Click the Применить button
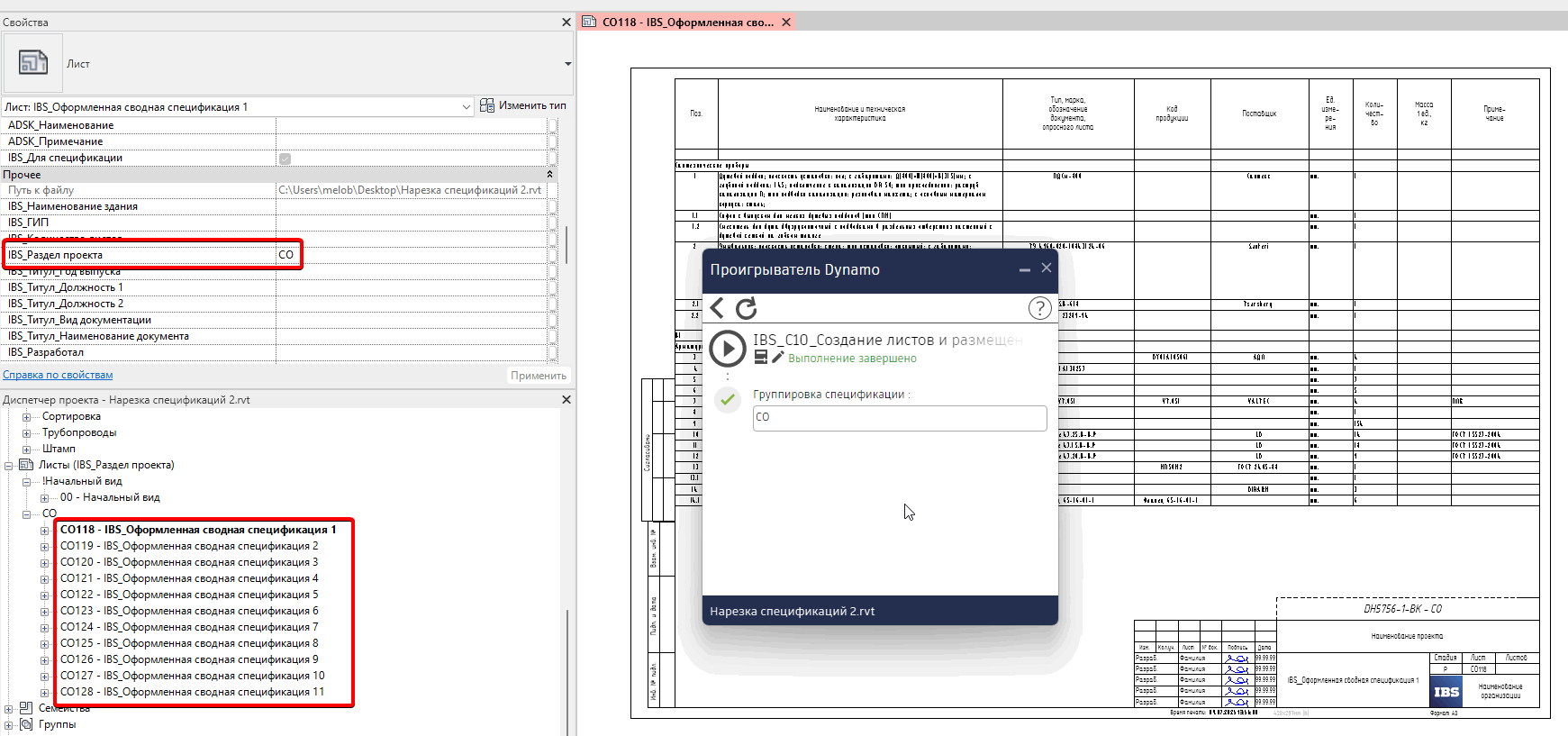The image size is (1568, 736). pyautogui.click(x=539, y=376)
